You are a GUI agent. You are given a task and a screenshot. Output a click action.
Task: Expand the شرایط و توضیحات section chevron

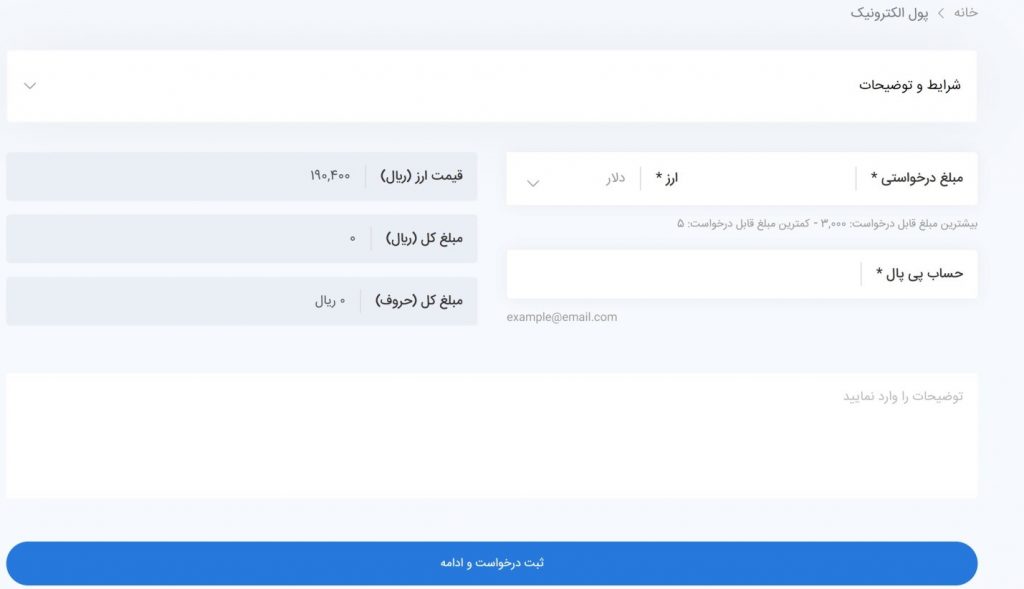30,86
